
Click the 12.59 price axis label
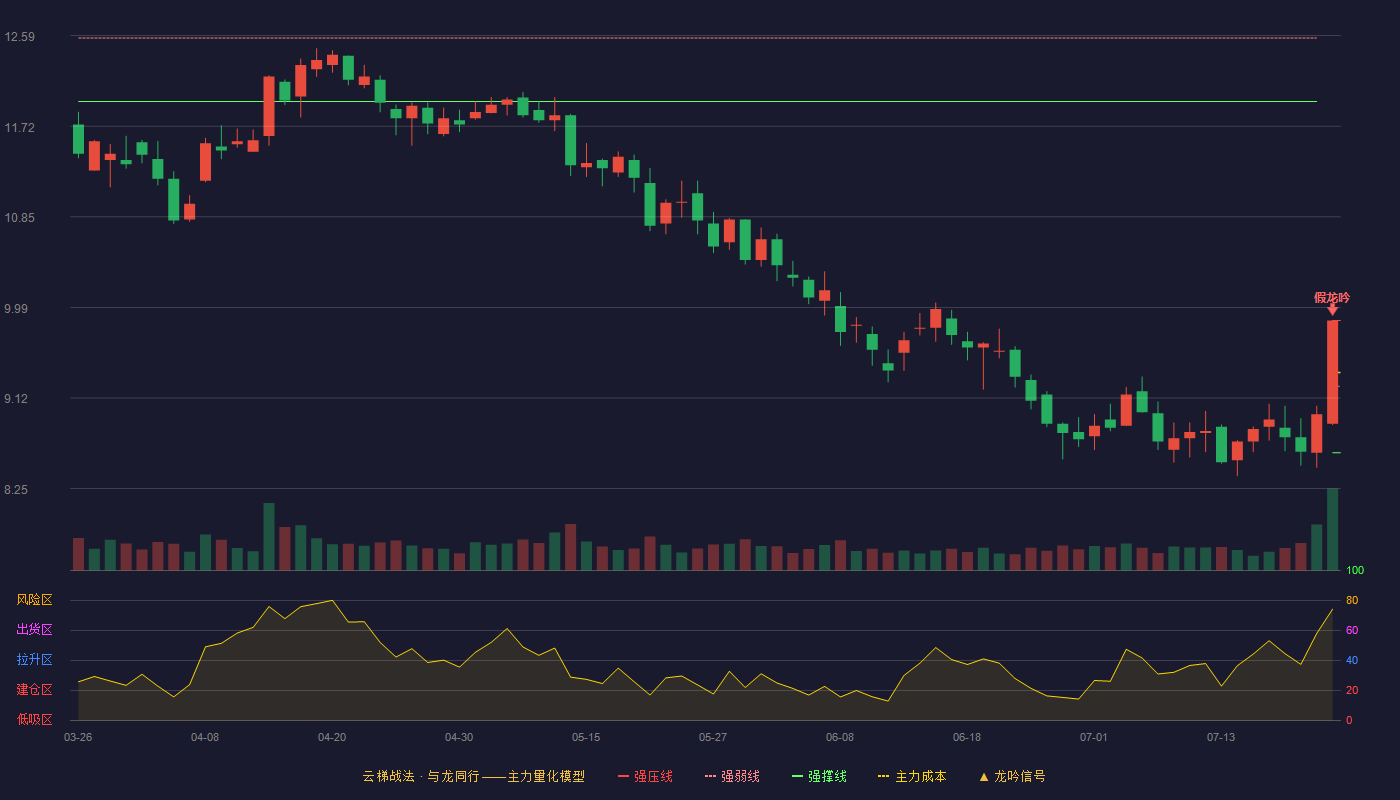(19, 37)
